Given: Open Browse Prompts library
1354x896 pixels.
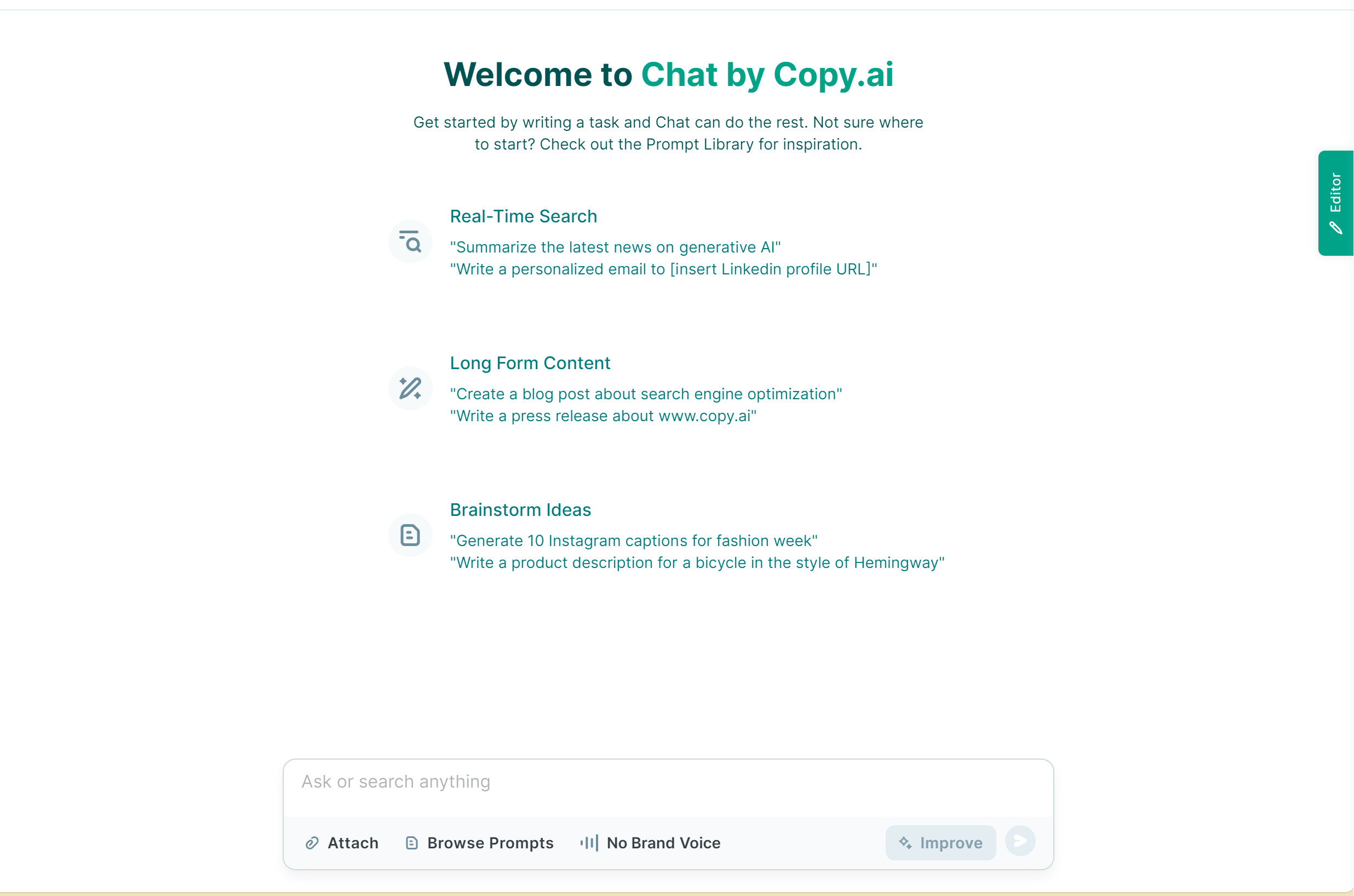Looking at the screenshot, I should [x=490, y=843].
